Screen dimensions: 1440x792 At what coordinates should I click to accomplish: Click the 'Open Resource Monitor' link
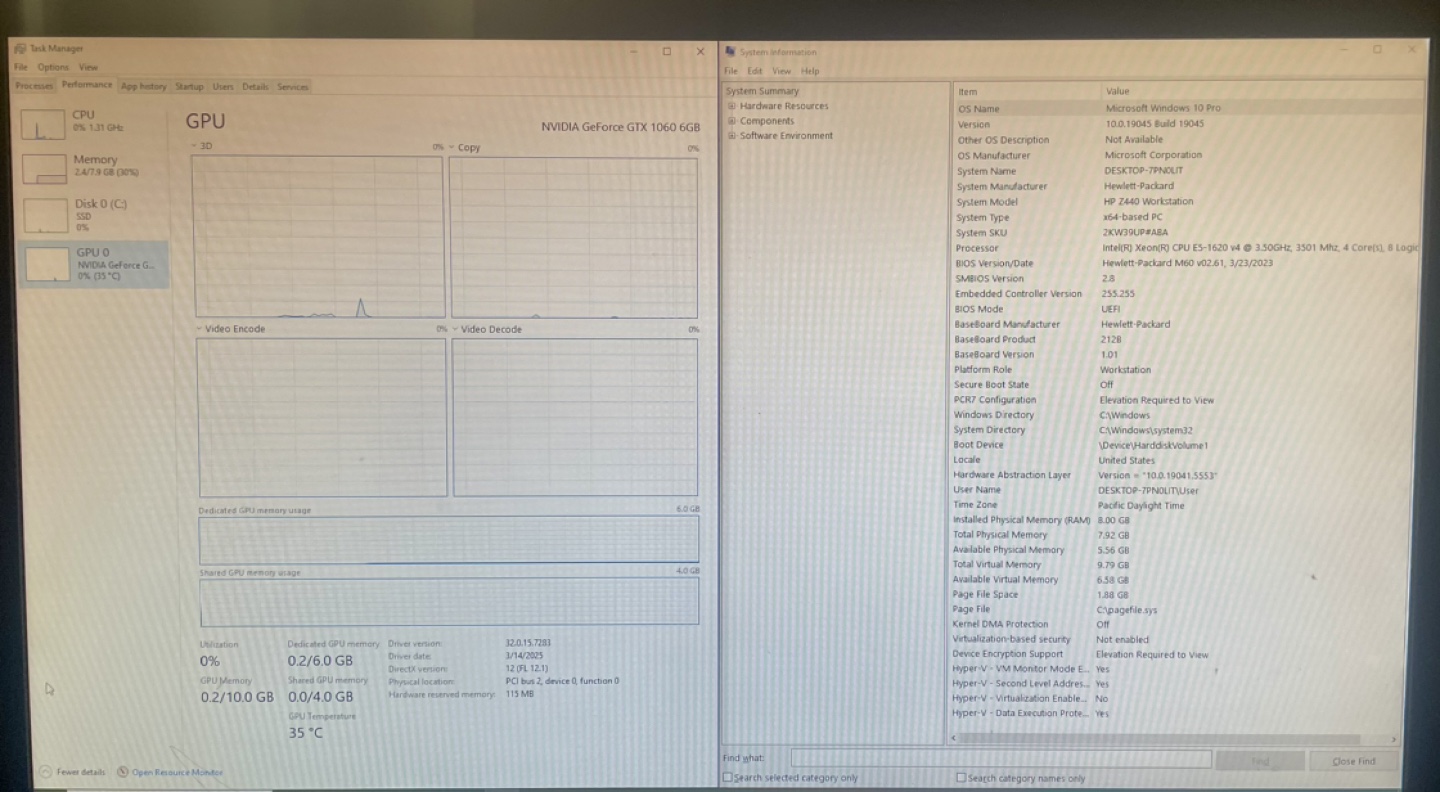click(178, 772)
